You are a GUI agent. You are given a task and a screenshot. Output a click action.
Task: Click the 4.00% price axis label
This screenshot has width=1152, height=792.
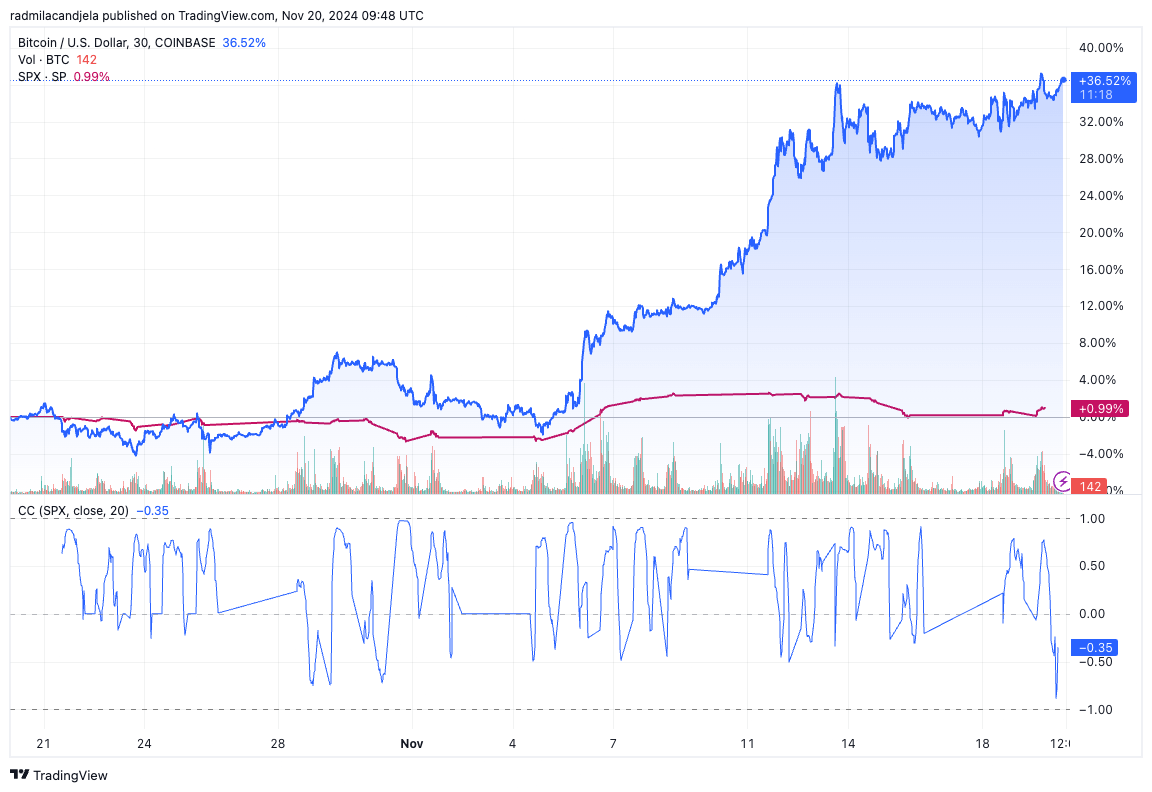coord(1097,380)
